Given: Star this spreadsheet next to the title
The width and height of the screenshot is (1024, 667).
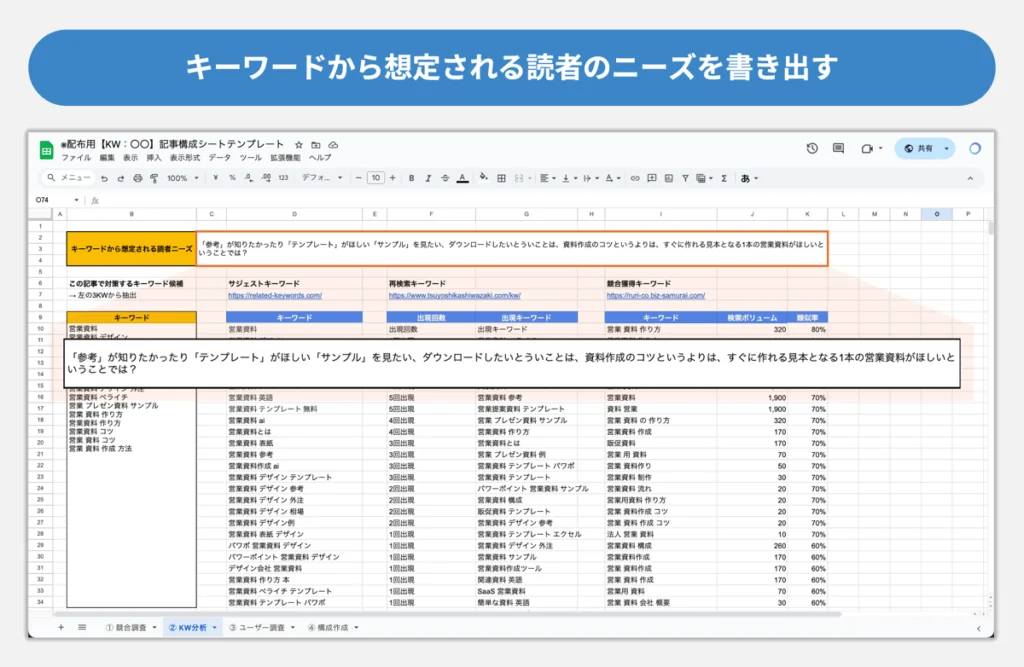Looking at the screenshot, I should click(299, 144).
